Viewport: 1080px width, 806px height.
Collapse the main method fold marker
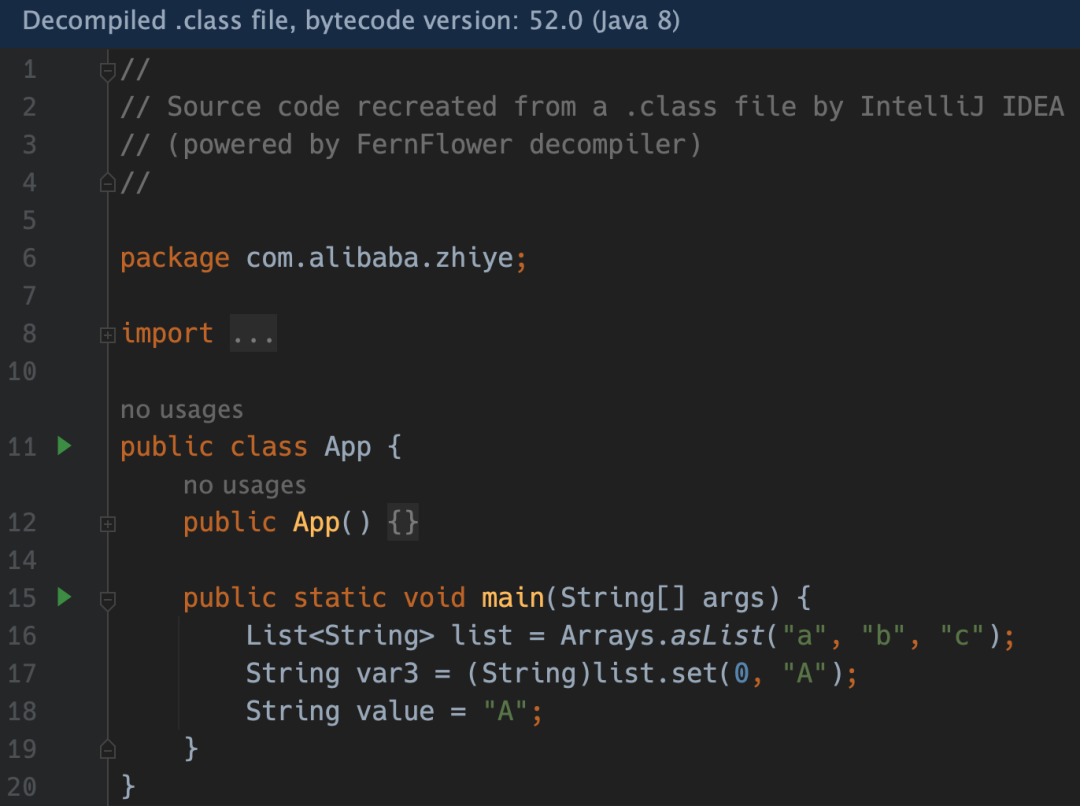coord(107,600)
